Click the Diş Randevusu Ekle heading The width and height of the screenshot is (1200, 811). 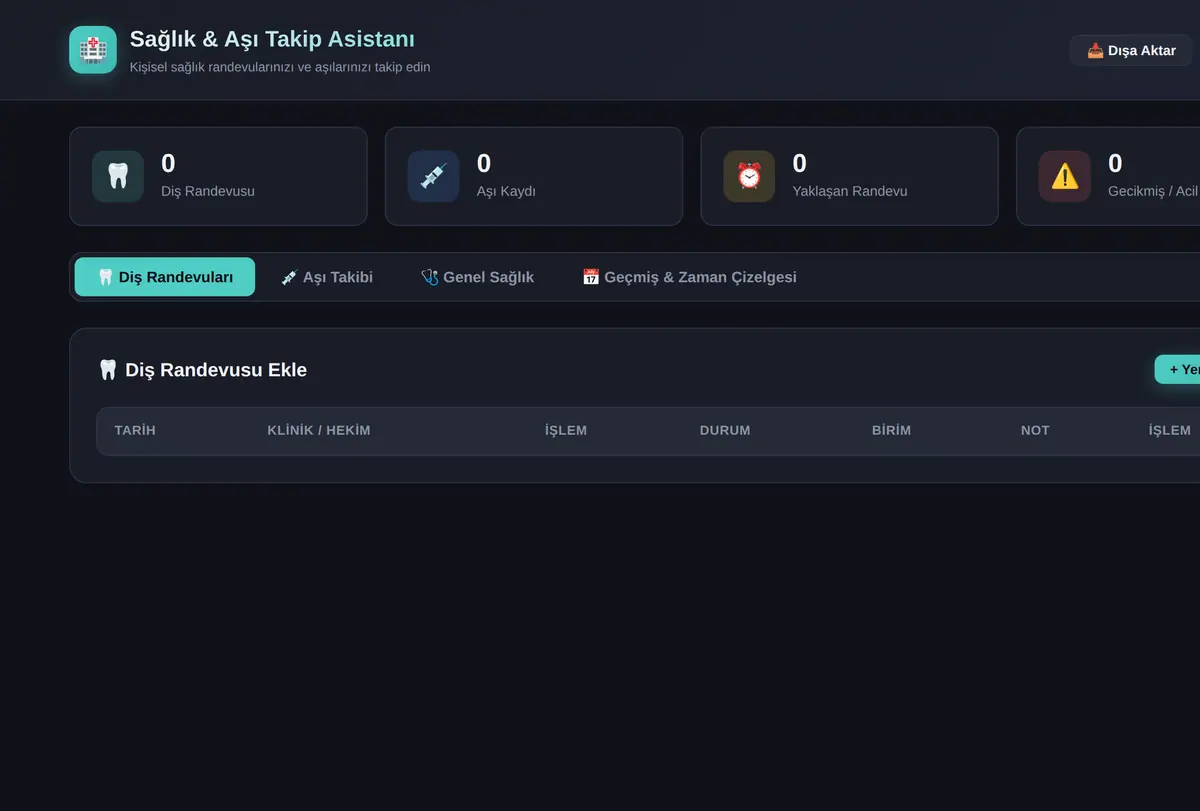tap(203, 370)
